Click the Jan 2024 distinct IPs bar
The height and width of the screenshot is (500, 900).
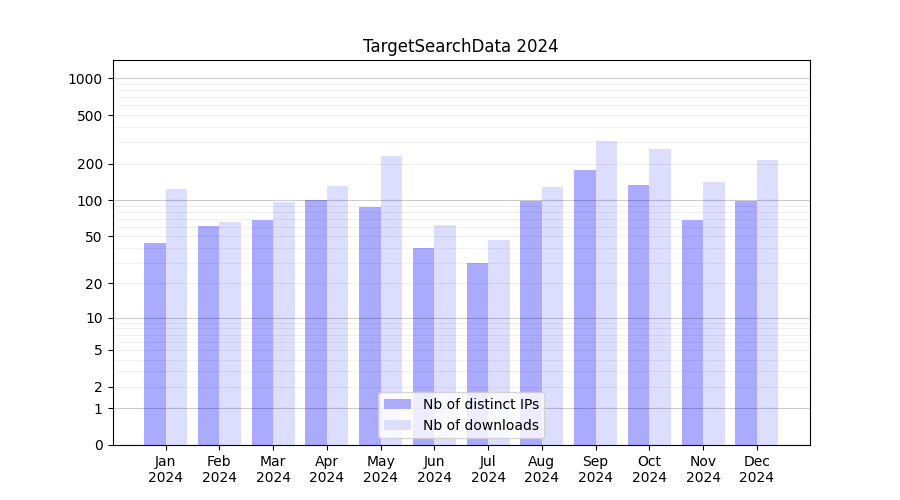pyautogui.click(x=155, y=343)
